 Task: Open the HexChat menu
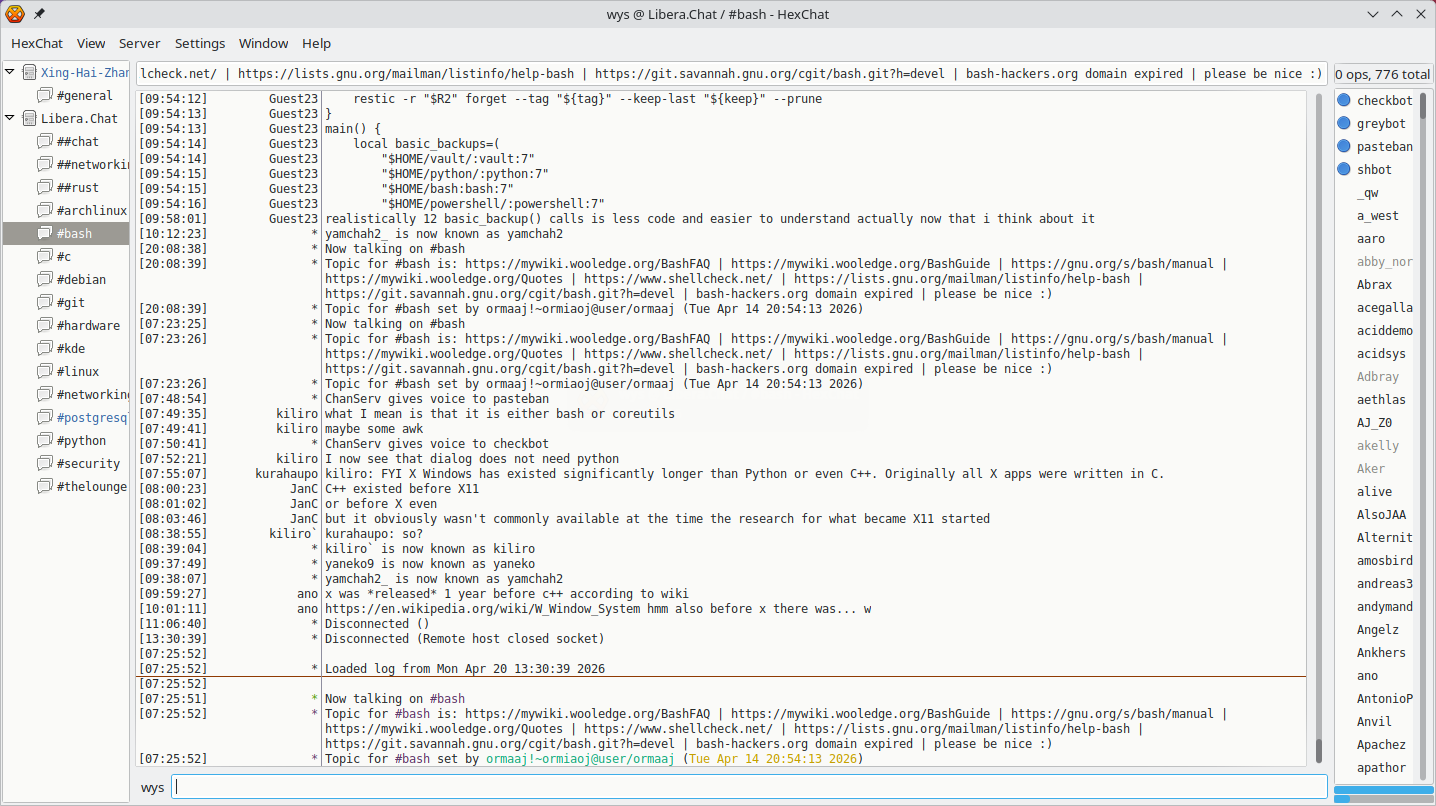[x=37, y=43]
